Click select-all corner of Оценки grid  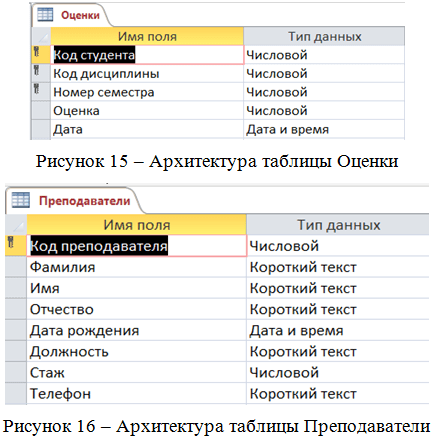point(41,36)
